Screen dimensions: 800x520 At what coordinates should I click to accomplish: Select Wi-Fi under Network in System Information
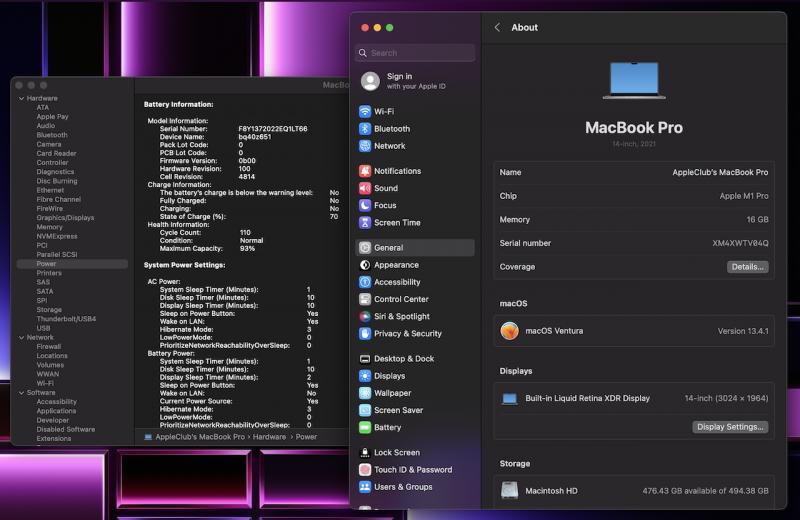45,383
